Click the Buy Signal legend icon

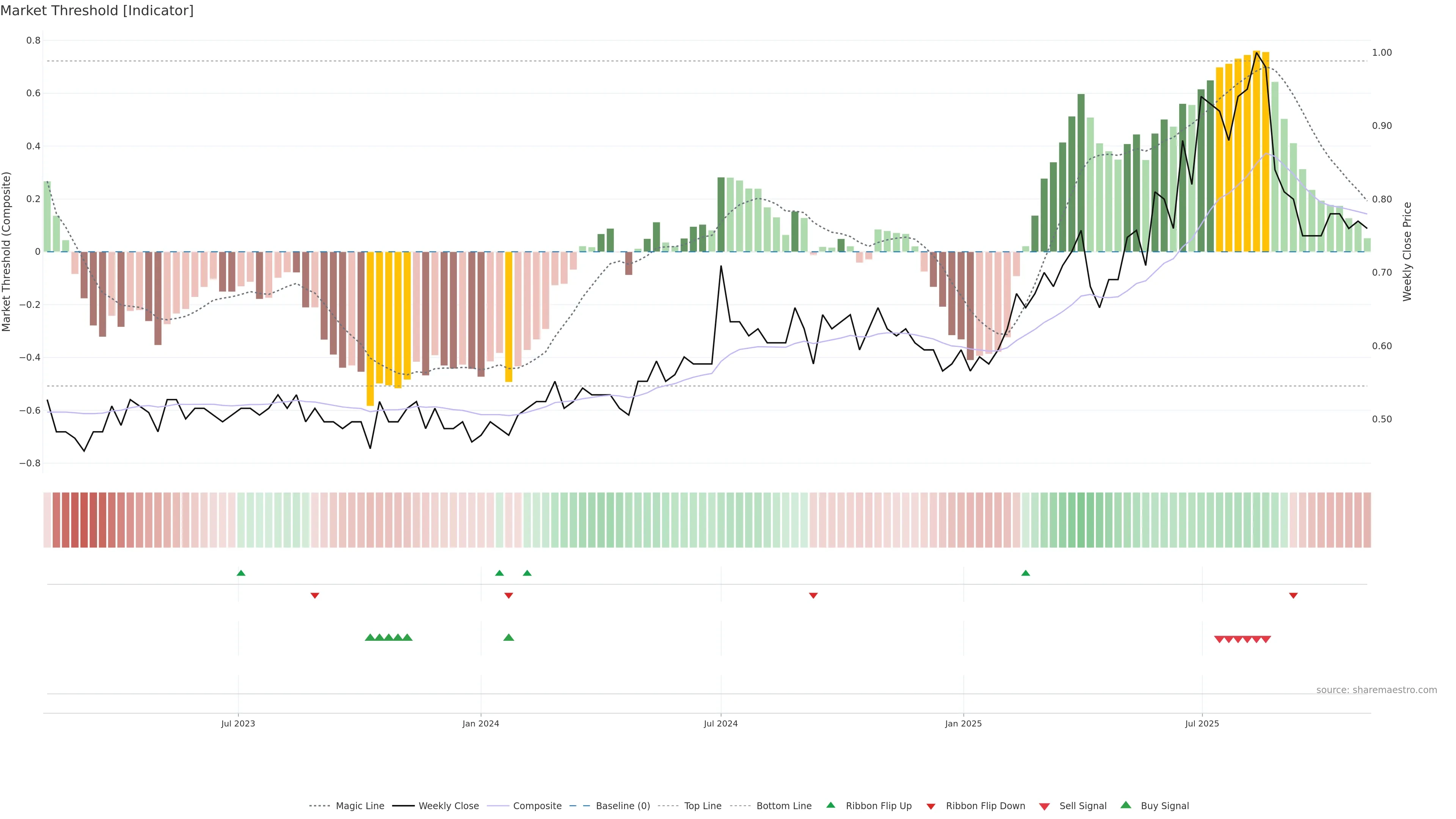click(x=1125, y=805)
